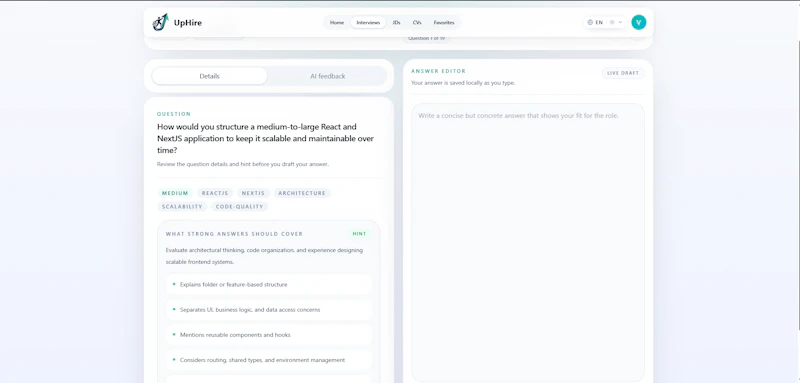Click the ARCHITECTURE tag
This screenshot has width=800, height=383.
click(302, 193)
